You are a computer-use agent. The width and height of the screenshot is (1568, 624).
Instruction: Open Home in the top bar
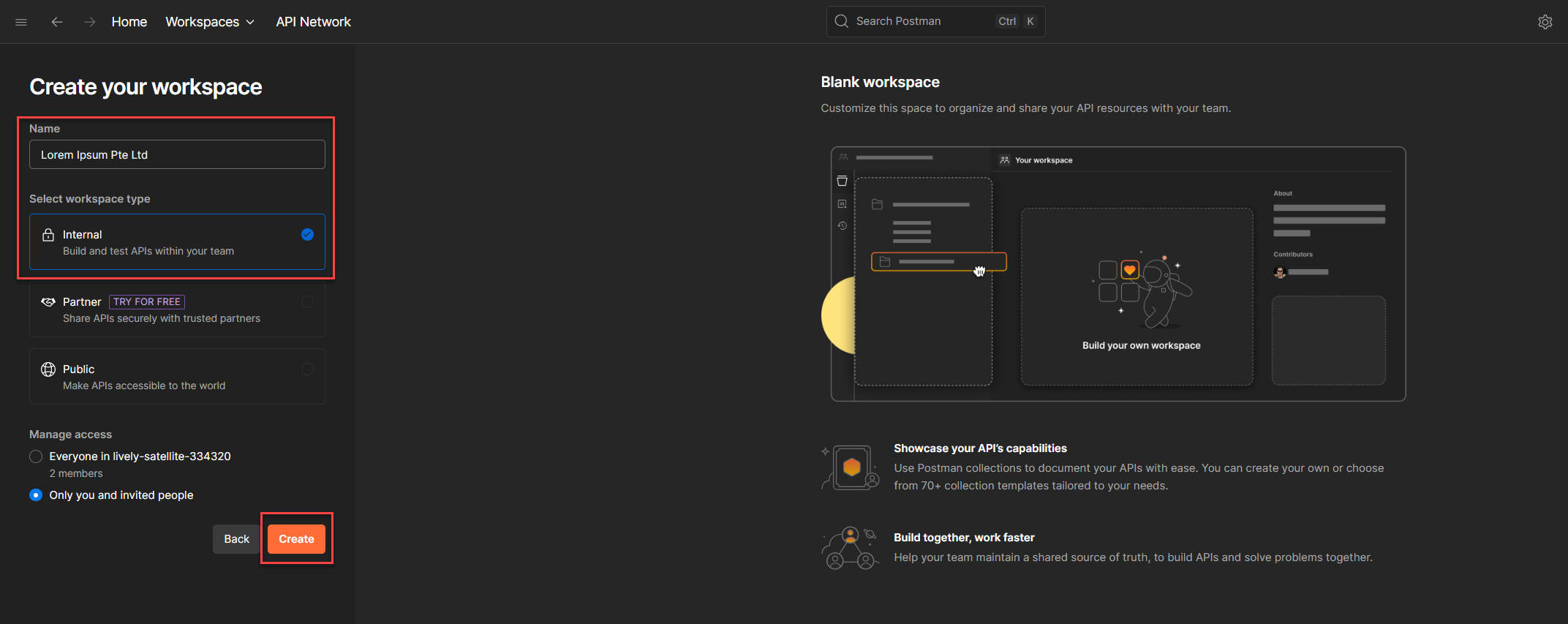(129, 22)
